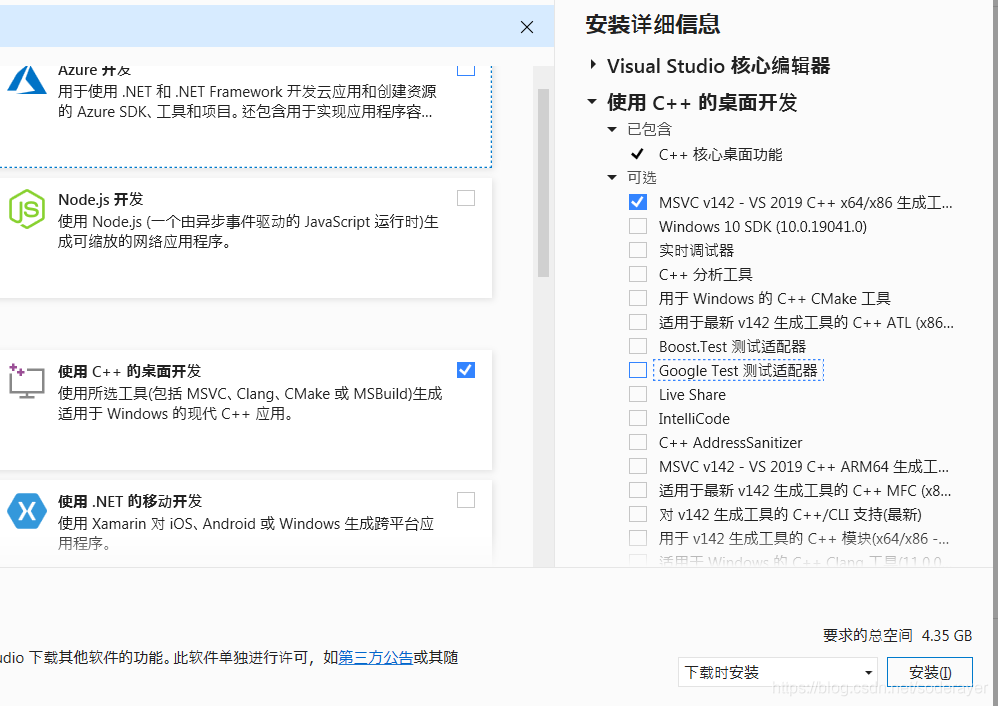Collapse the 可选 subsection
Image resolution: width=998 pixels, height=706 pixels.
[612, 177]
